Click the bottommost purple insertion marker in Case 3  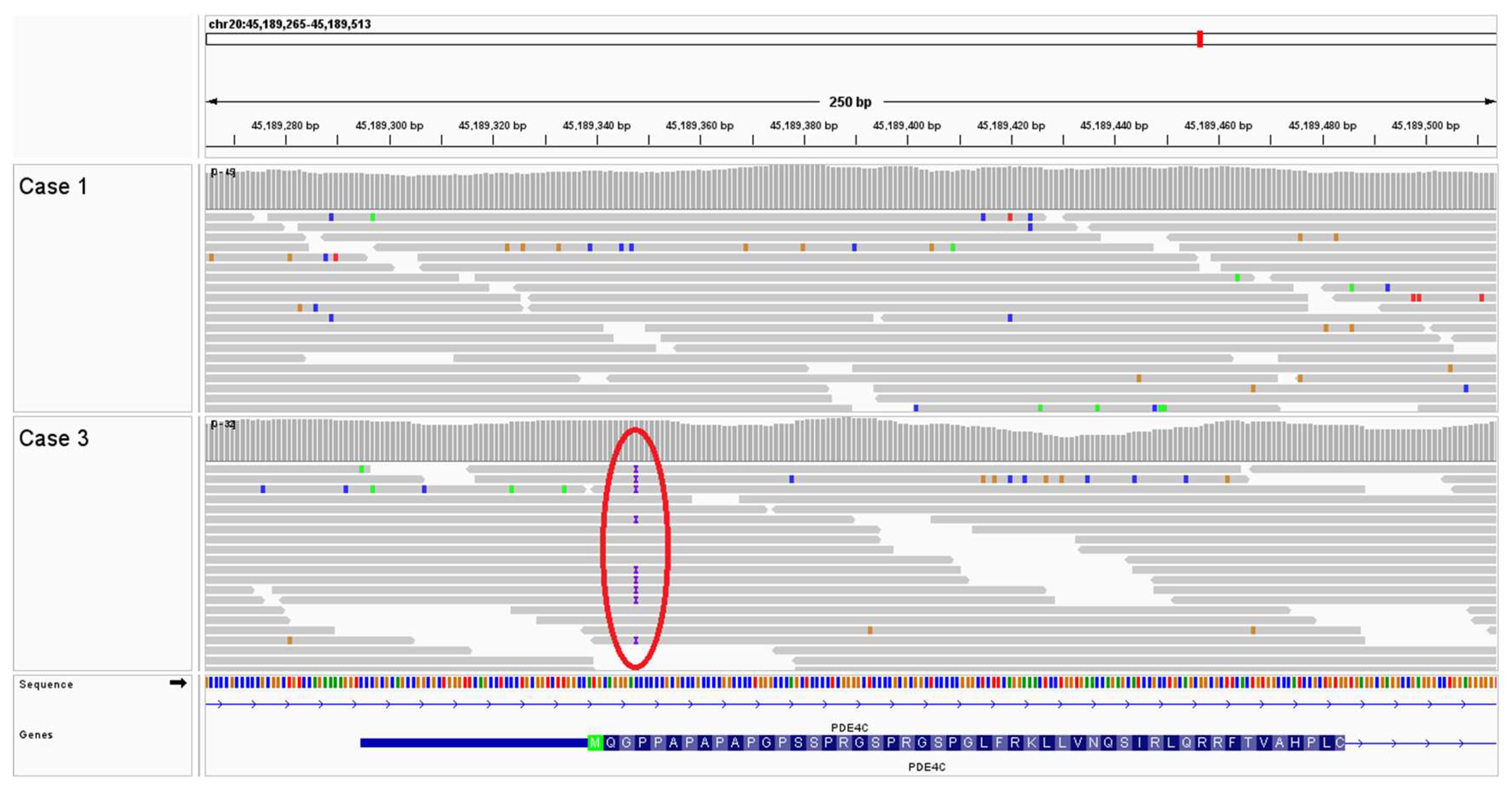click(x=636, y=641)
